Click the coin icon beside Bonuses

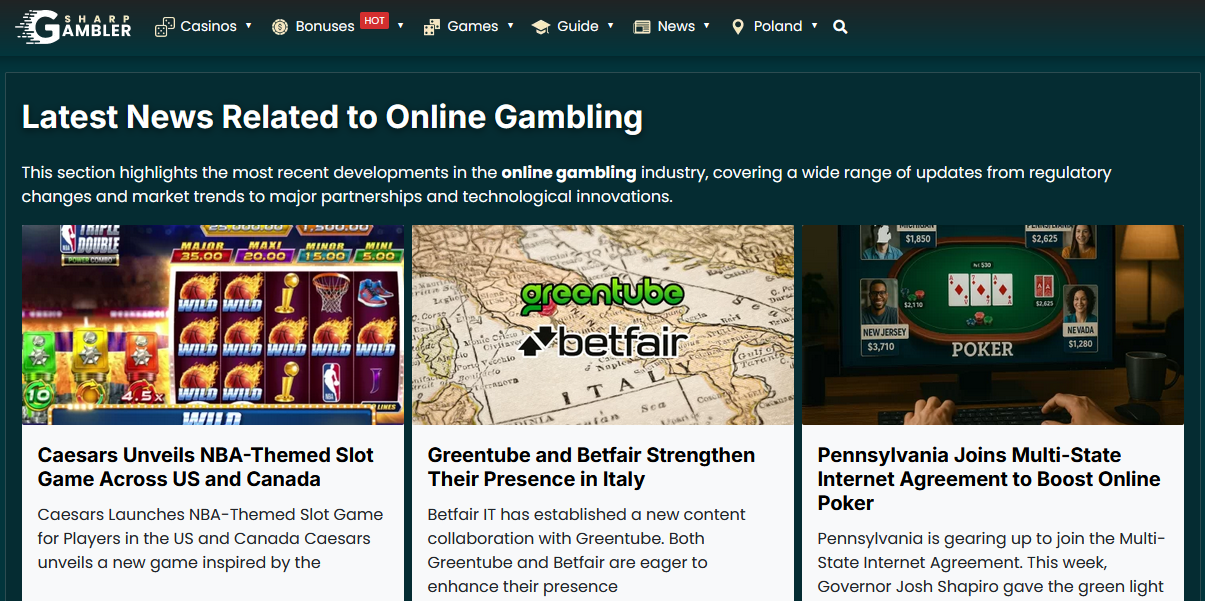click(x=280, y=27)
